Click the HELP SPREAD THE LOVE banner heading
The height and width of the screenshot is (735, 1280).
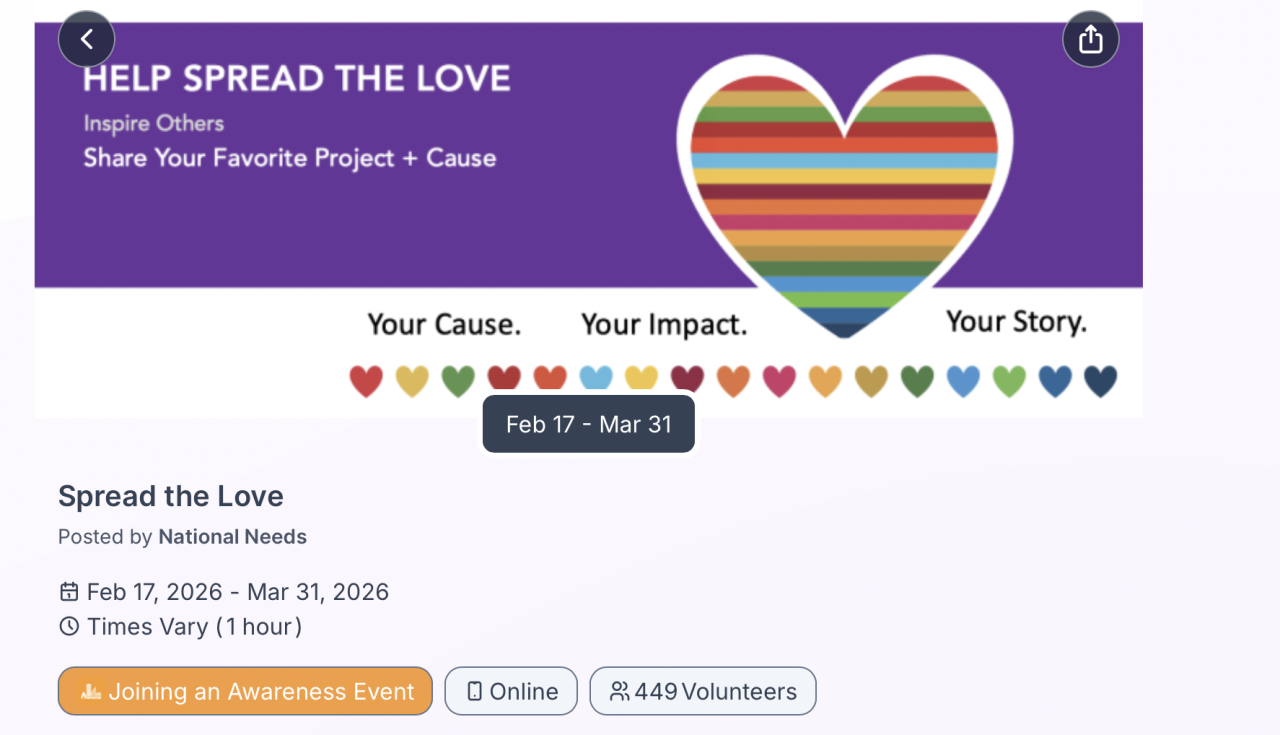[x=297, y=79]
